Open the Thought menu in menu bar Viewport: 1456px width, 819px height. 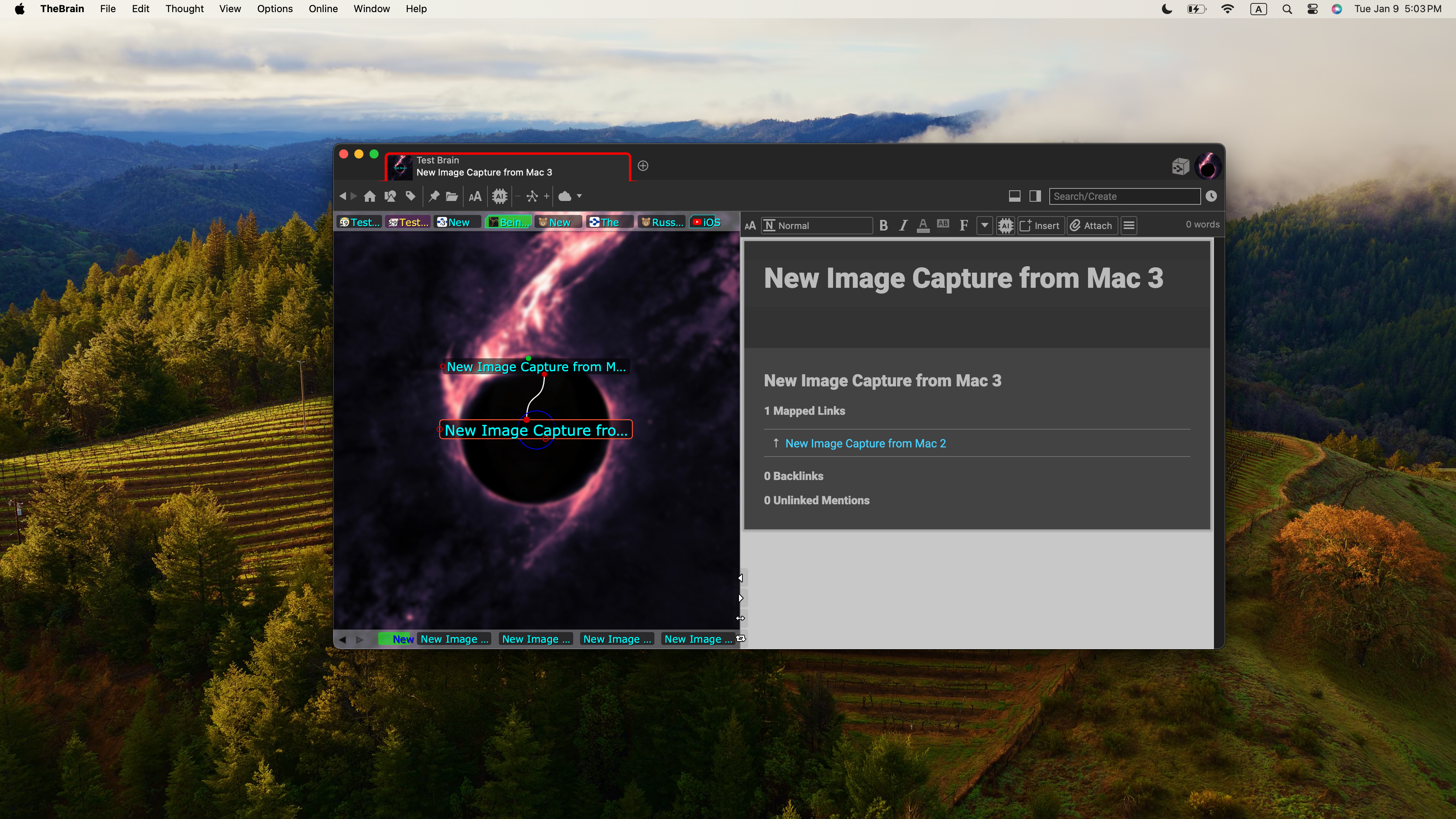[x=184, y=8]
